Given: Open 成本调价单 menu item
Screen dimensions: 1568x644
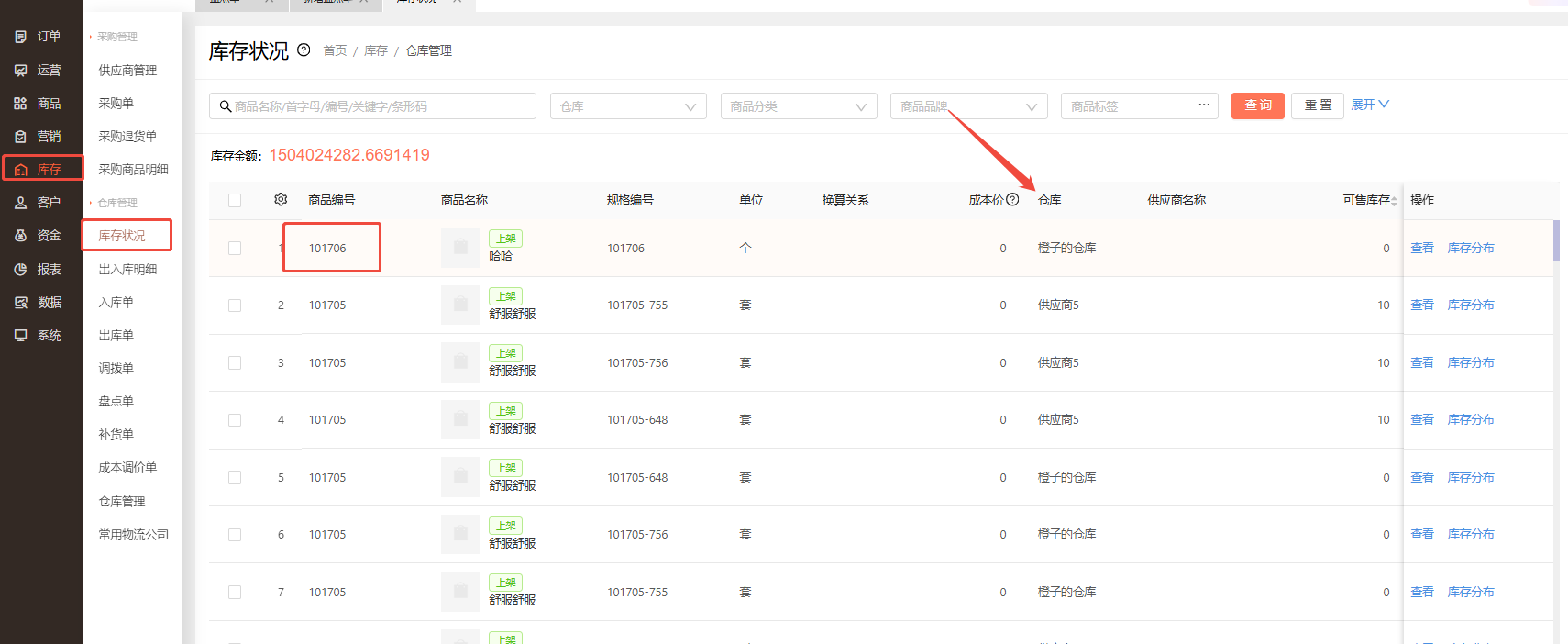Looking at the screenshot, I should (x=127, y=467).
